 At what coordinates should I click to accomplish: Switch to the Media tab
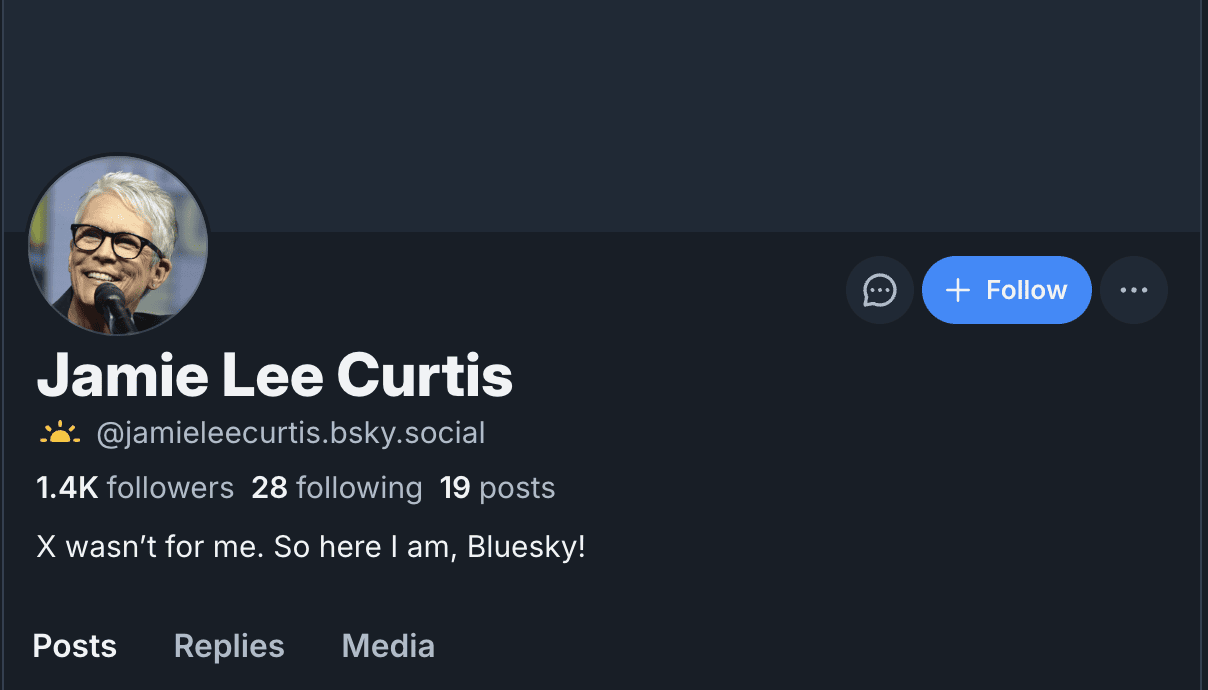[x=388, y=646]
